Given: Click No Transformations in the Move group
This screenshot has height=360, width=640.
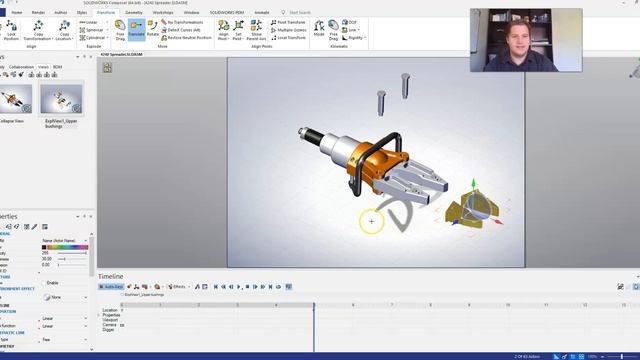Looking at the screenshot, I should (182, 22).
